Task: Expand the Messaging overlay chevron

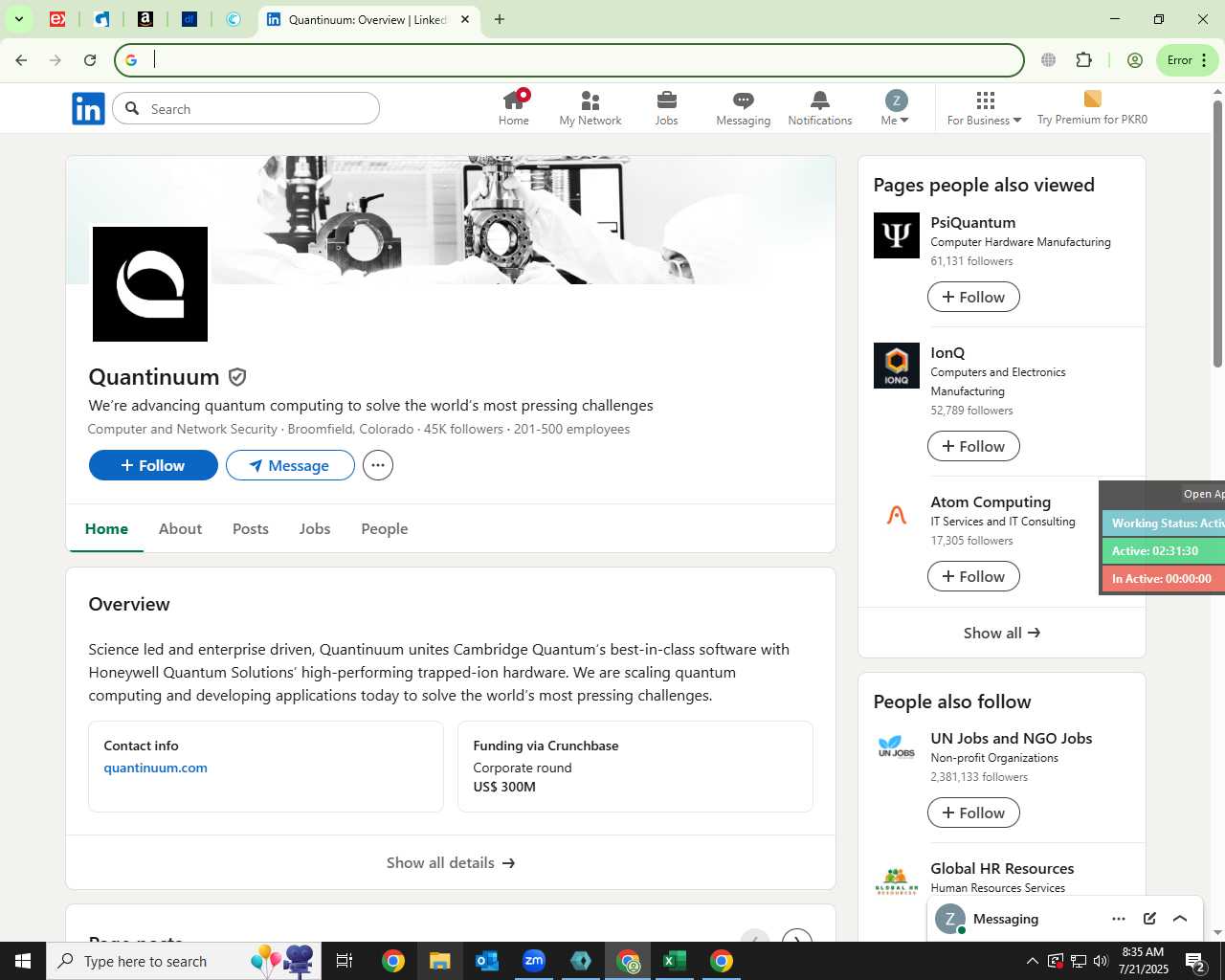Action: pos(1180,919)
